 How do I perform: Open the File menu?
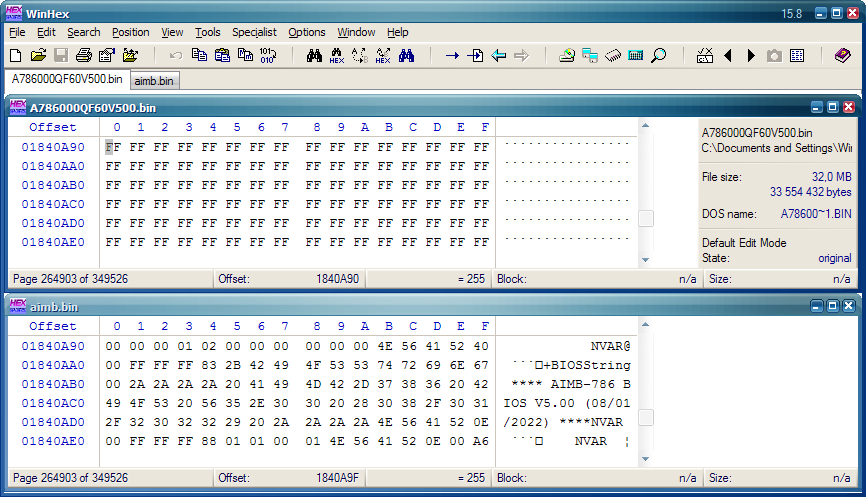[17, 32]
